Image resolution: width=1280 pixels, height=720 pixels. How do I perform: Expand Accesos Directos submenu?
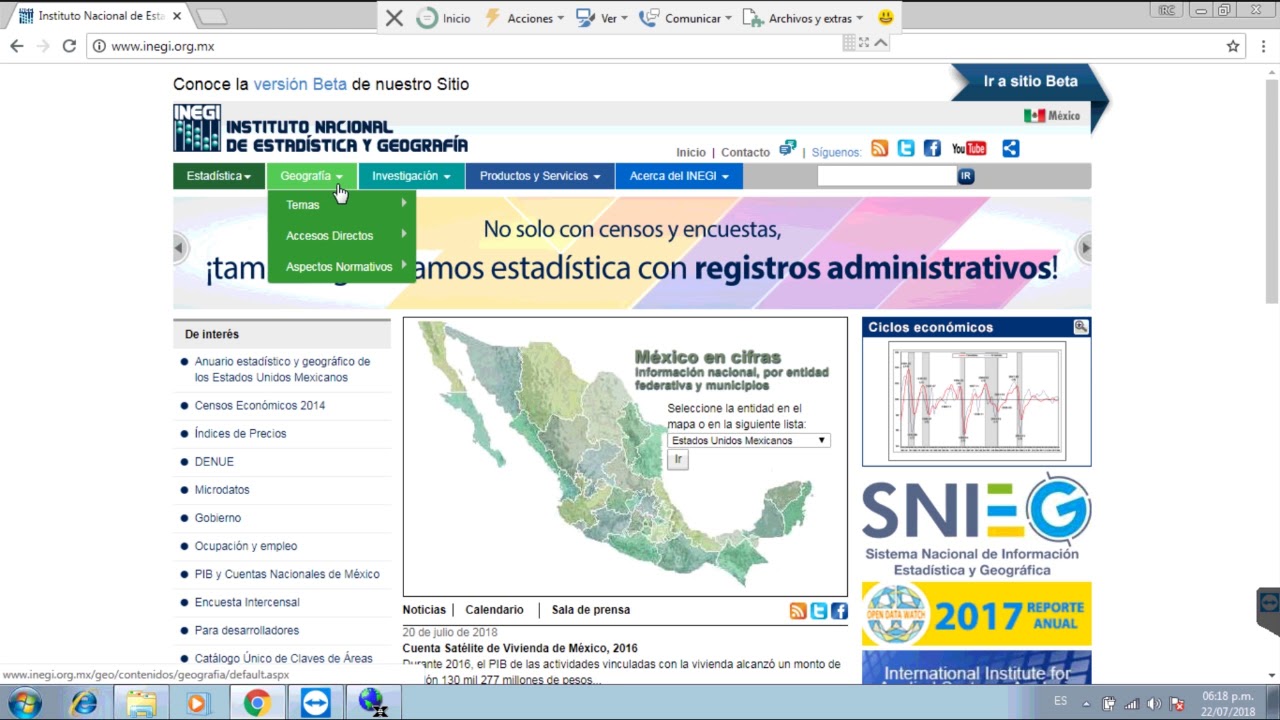[341, 236]
